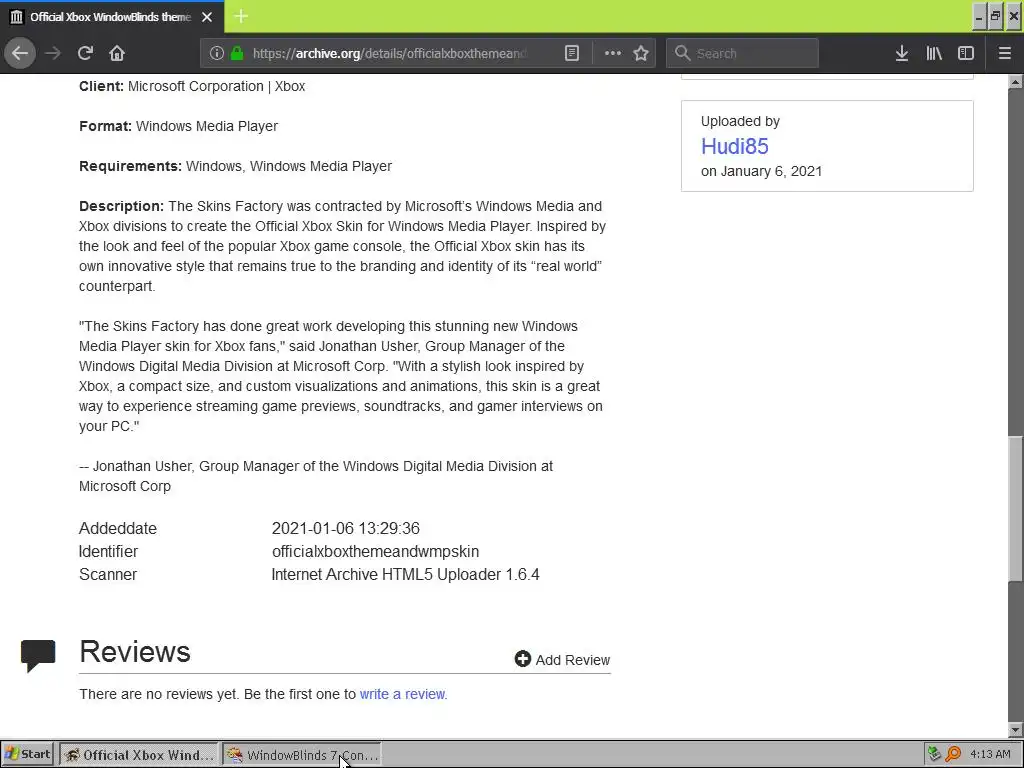Click the Addeddate label
1024x768 pixels.
click(118, 528)
